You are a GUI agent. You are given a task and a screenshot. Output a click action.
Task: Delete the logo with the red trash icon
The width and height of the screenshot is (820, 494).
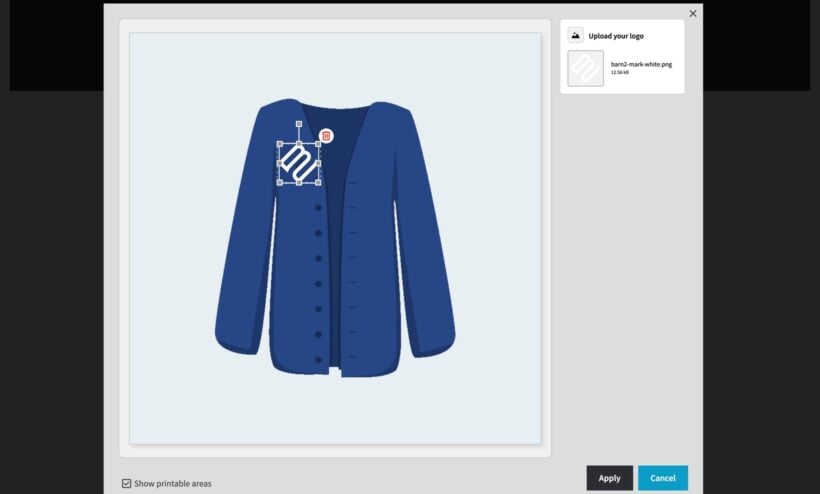coord(326,136)
